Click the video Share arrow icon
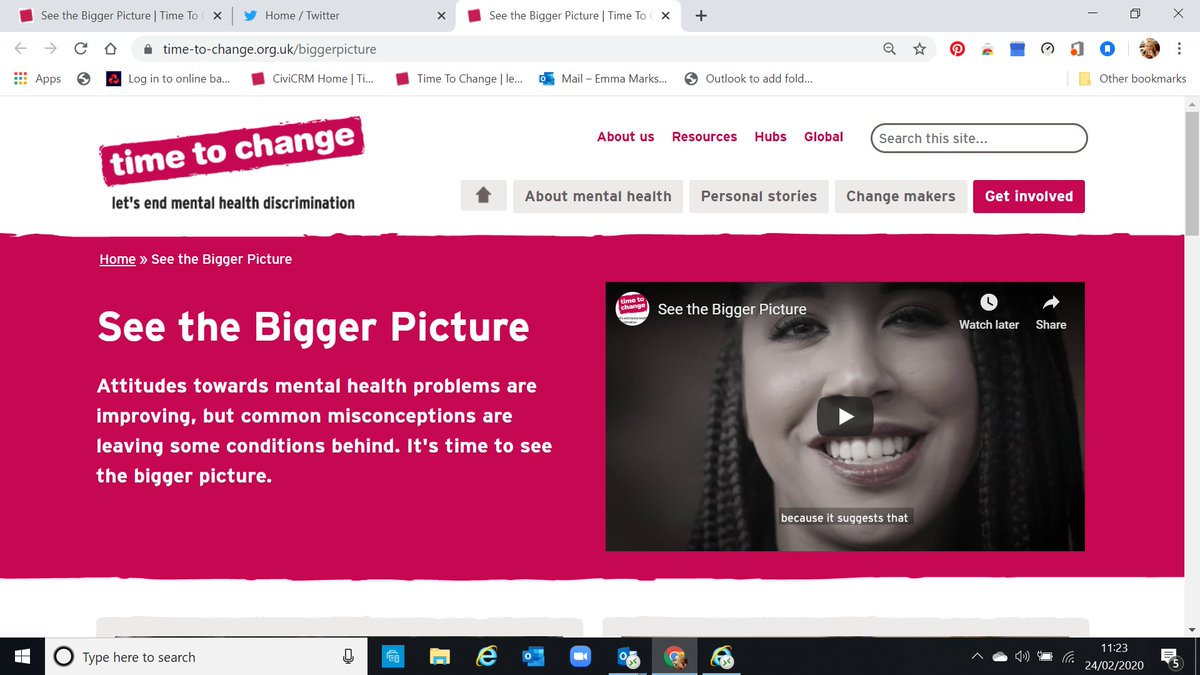Viewport: 1200px width, 675px height. point(1051,302)
